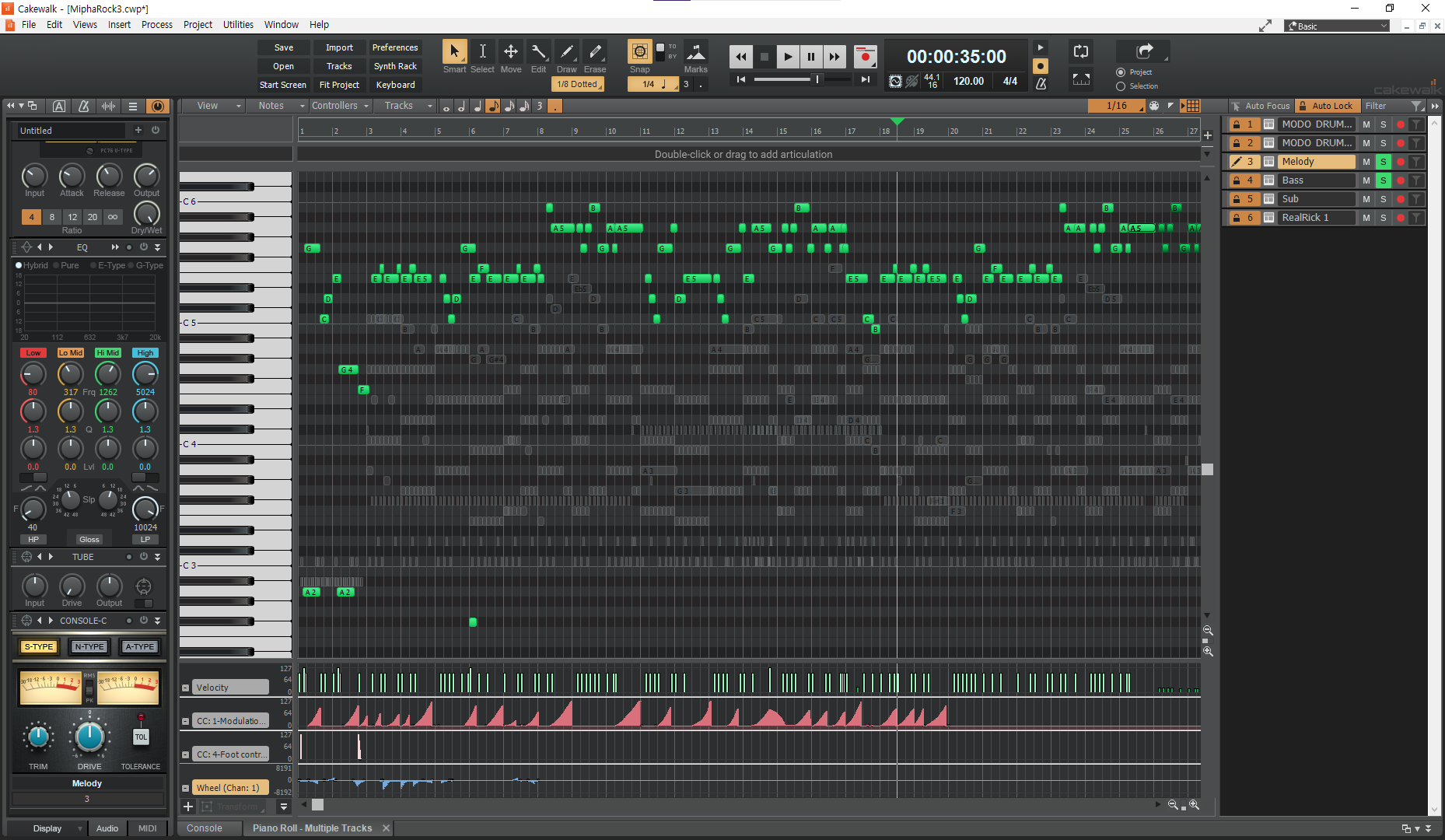
Task: Open the Utilities menu
Action: click(x=238, y=25)
